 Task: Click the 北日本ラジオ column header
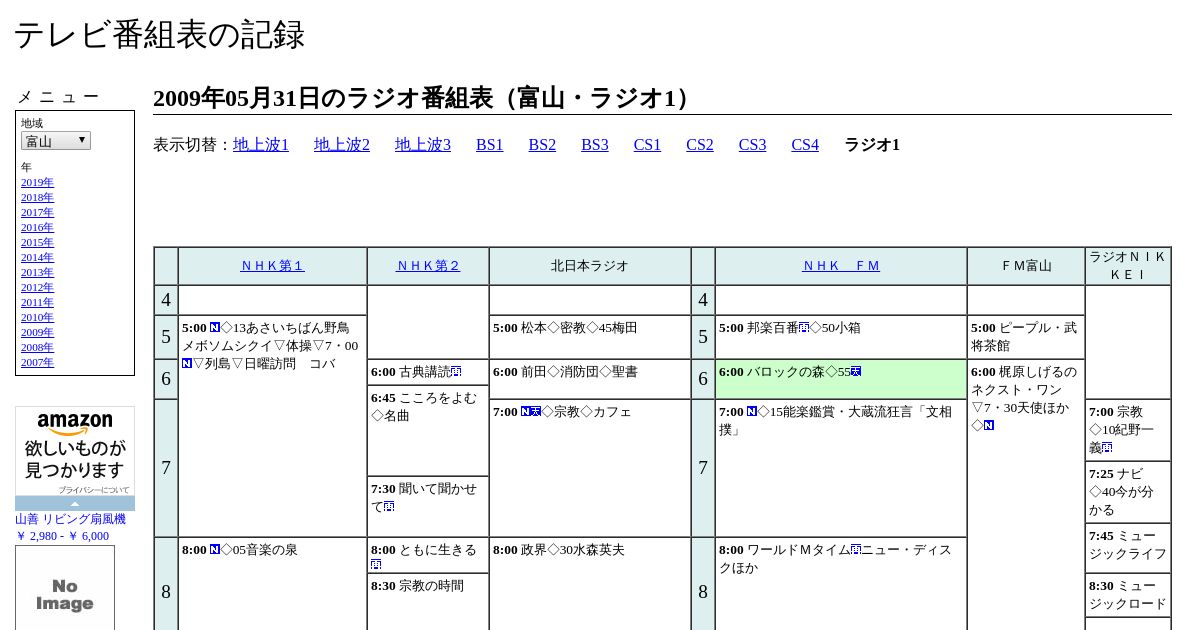[590, 266]
